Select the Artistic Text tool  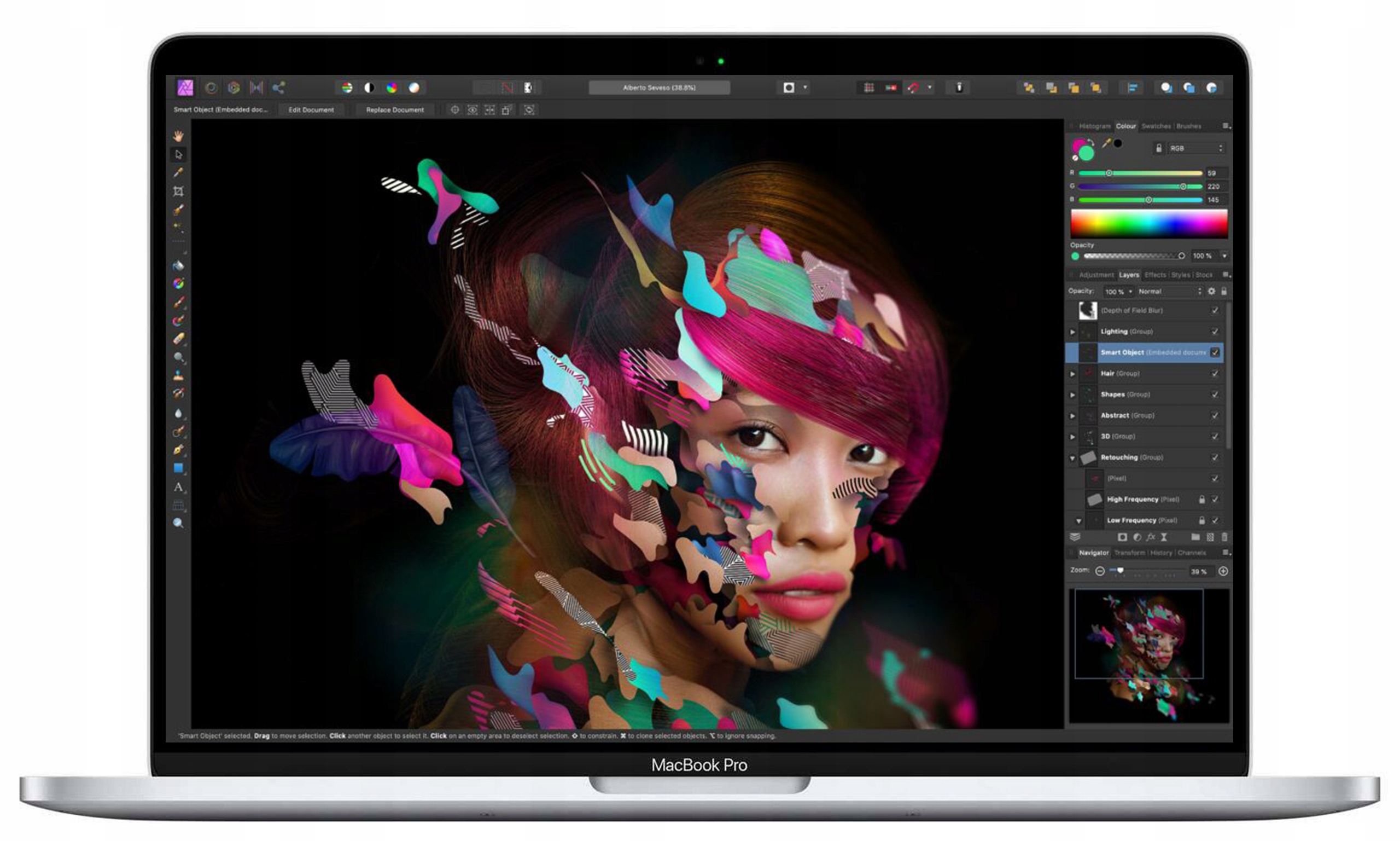(x=178, y=487)
